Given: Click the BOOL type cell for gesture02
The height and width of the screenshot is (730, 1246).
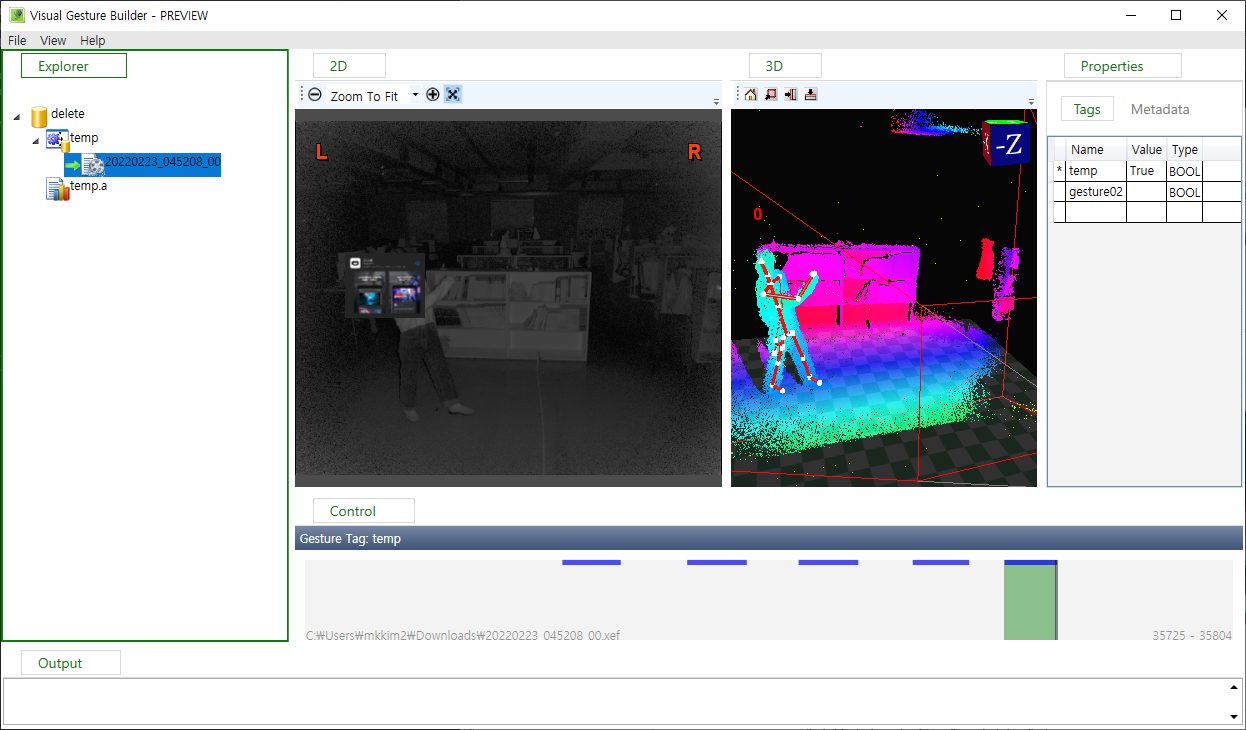Looking at the screenshot, I should pyautogui.click(x=1184, y=192).
